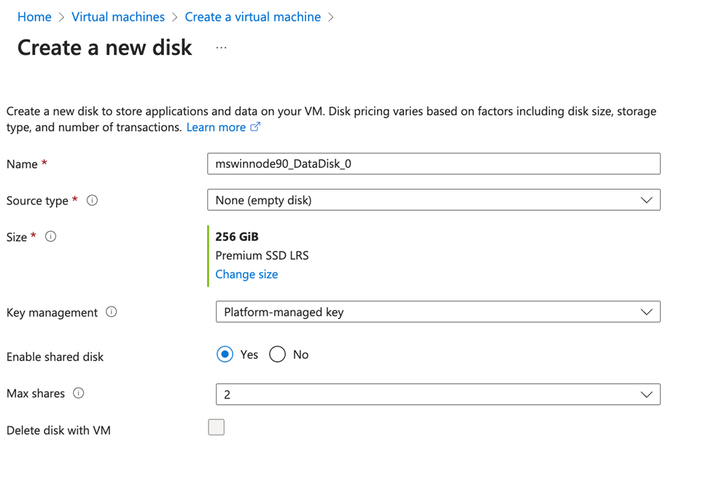Select Yes for Enable shared disk
Viewport: 711px width, 478px height.
(x=225, y=354)
